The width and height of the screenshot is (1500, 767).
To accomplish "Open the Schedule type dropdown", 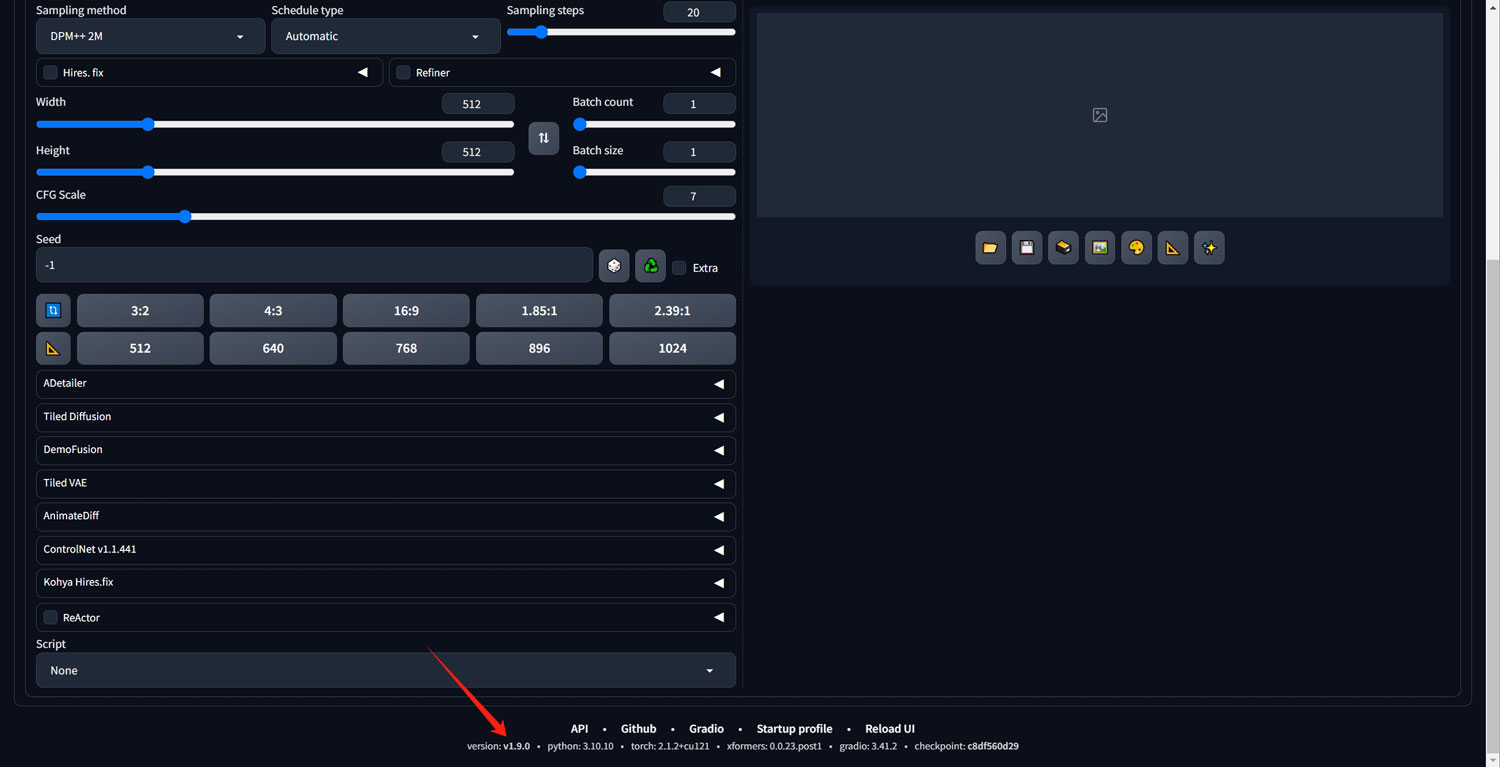I will (x=385, y=35).
